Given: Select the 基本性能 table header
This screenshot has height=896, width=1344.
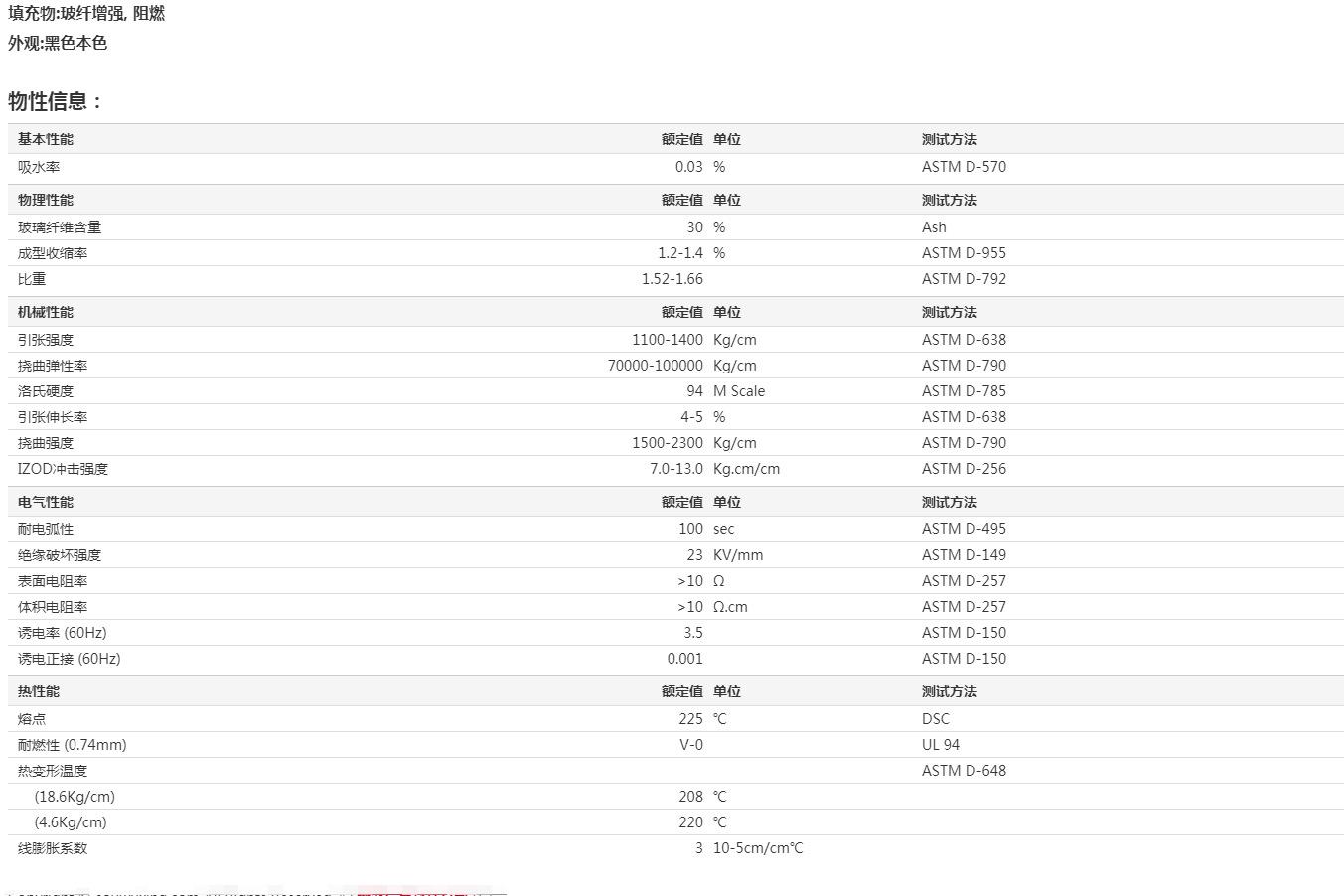Looking at the screenshot, I should [x=45, y=139].
